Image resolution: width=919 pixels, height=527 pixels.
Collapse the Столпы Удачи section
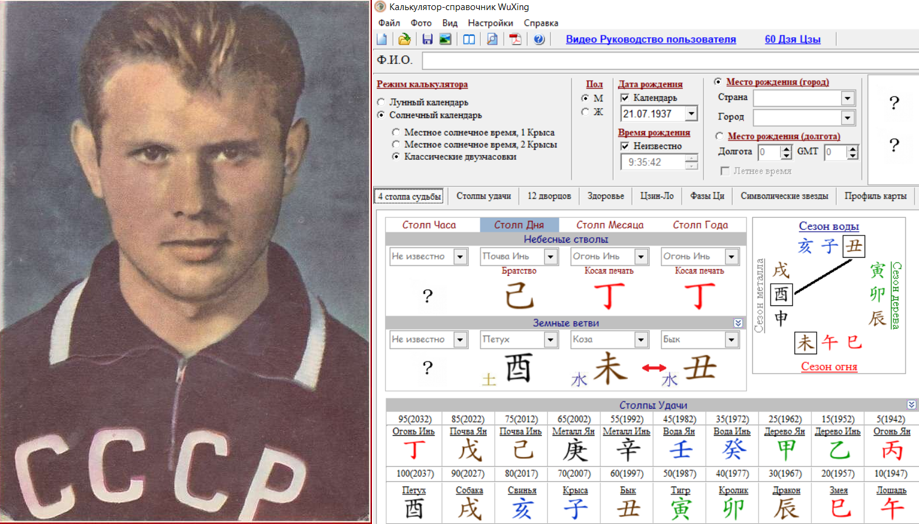click(x=911, y=405)
